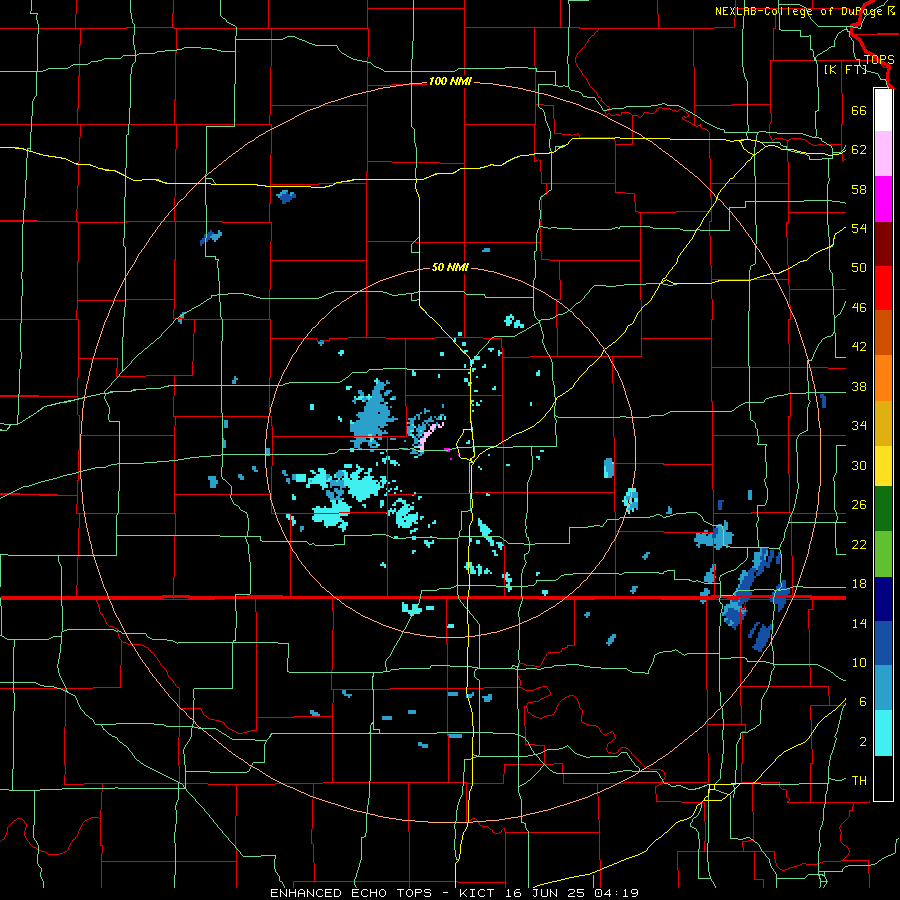Image resolution: width=900 pixels, height=900 pixels.
Task: Click the legend value '50'
Action: [x=859, y=268]
